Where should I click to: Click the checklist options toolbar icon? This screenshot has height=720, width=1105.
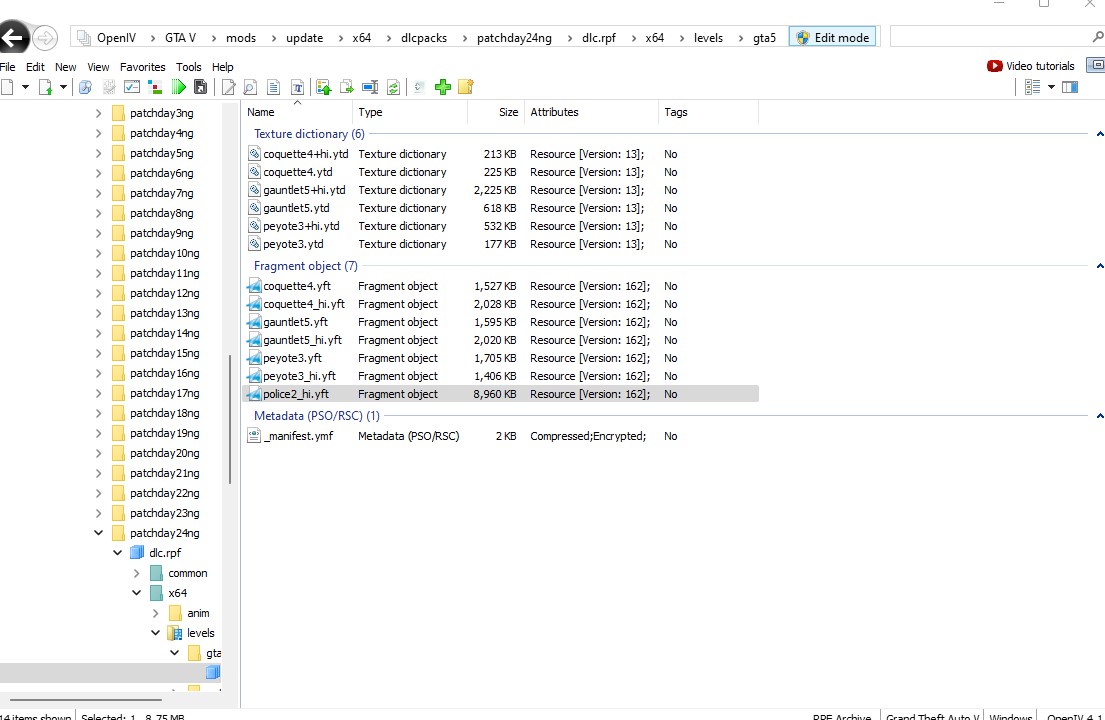point(132,87)
